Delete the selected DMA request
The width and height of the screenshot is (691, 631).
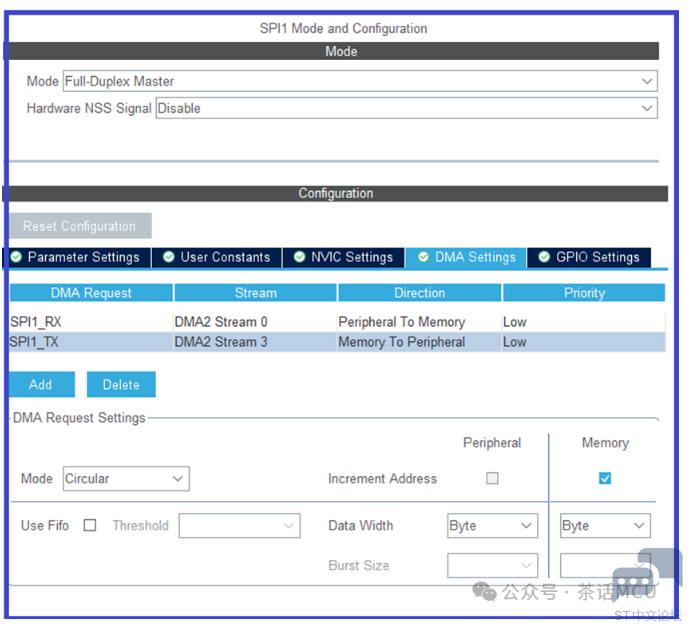pyautogui.click(x=121, y=384)
